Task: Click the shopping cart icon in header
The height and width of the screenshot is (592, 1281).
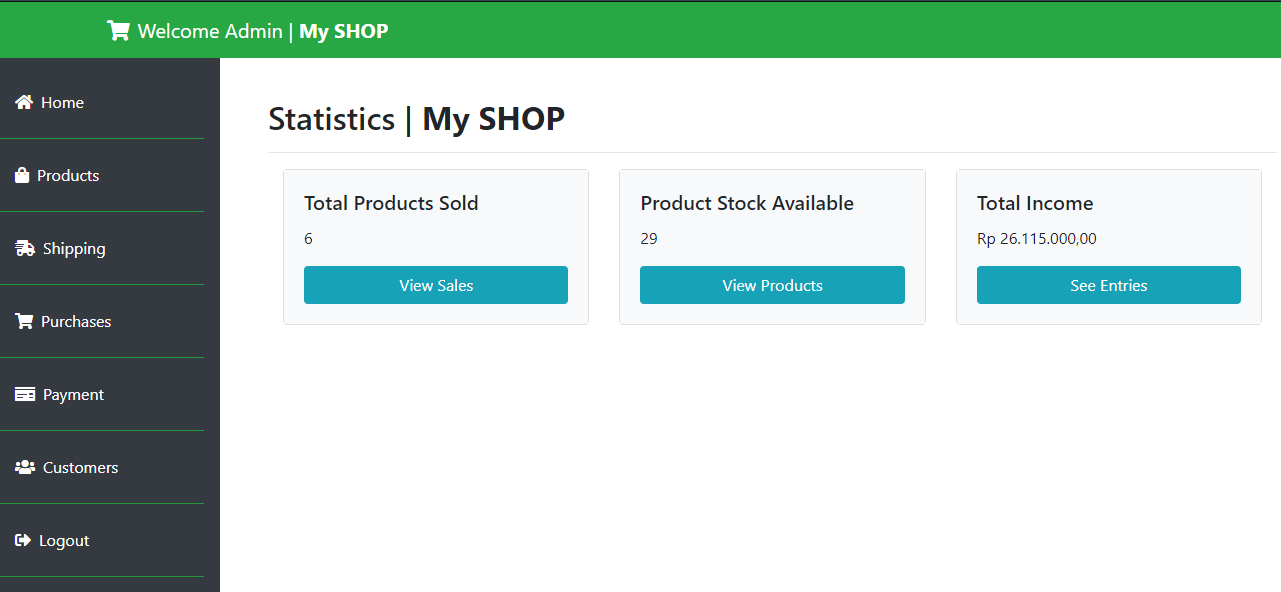Action: (x=118, y=31)
